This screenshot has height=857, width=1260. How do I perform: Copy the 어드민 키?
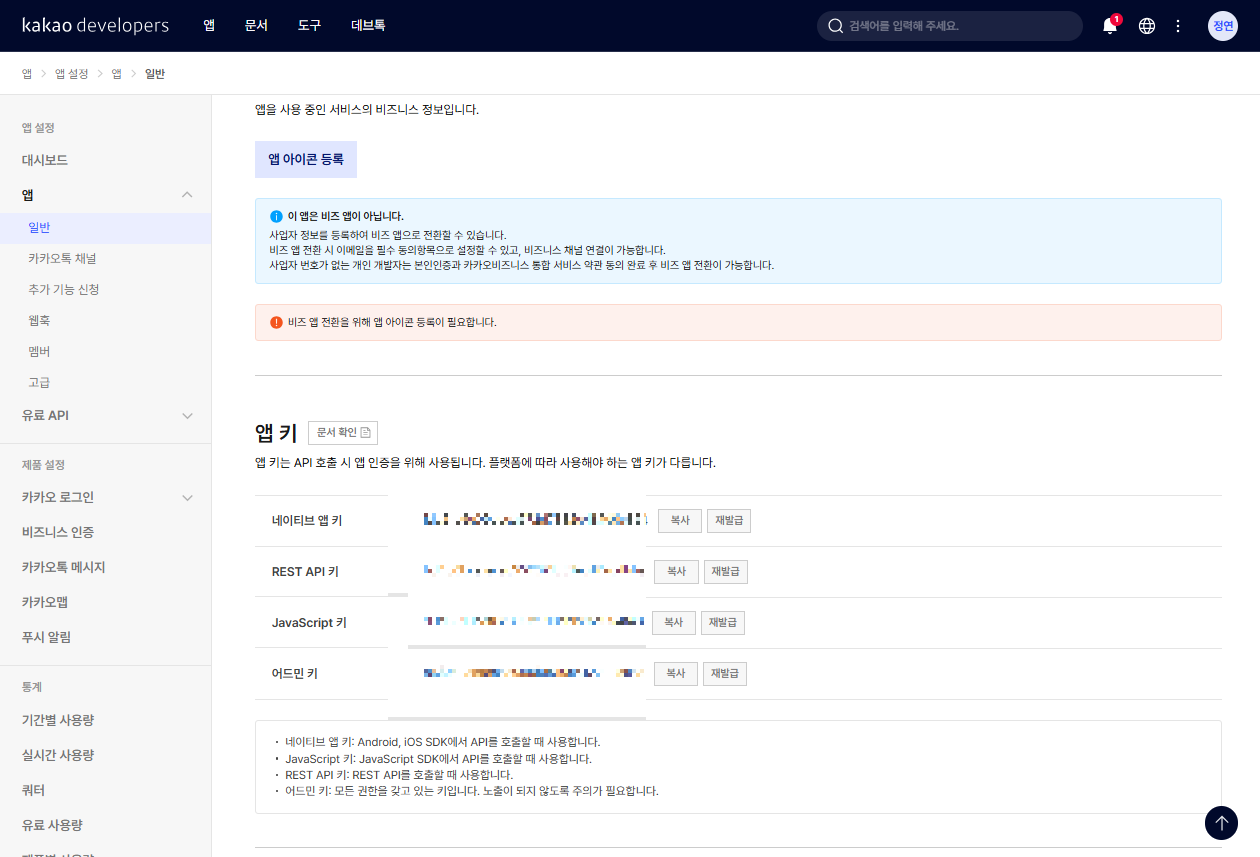click(676, 674)
